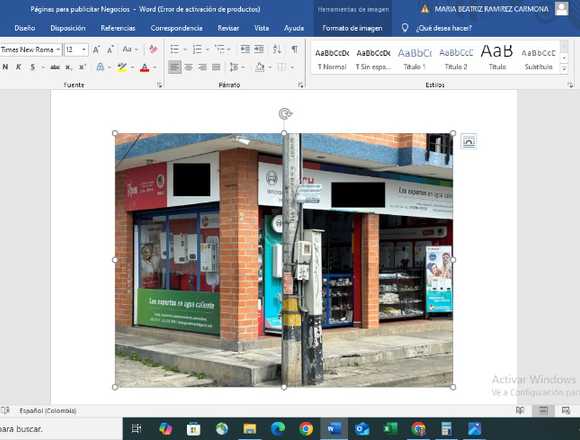The height and width of the screenshot is (440, 580).
Task: Open the Times New Roman font dropdown
Action: click(58, 49)
